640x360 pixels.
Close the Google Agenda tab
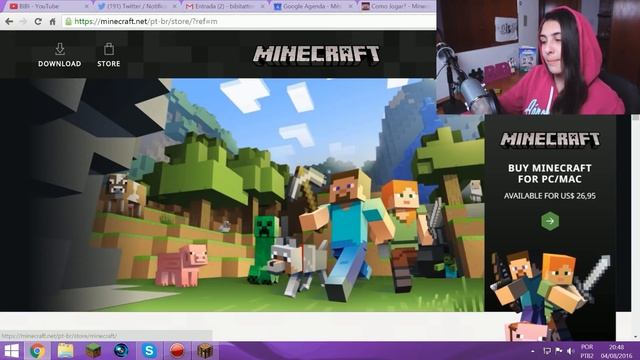pos(350,7)
